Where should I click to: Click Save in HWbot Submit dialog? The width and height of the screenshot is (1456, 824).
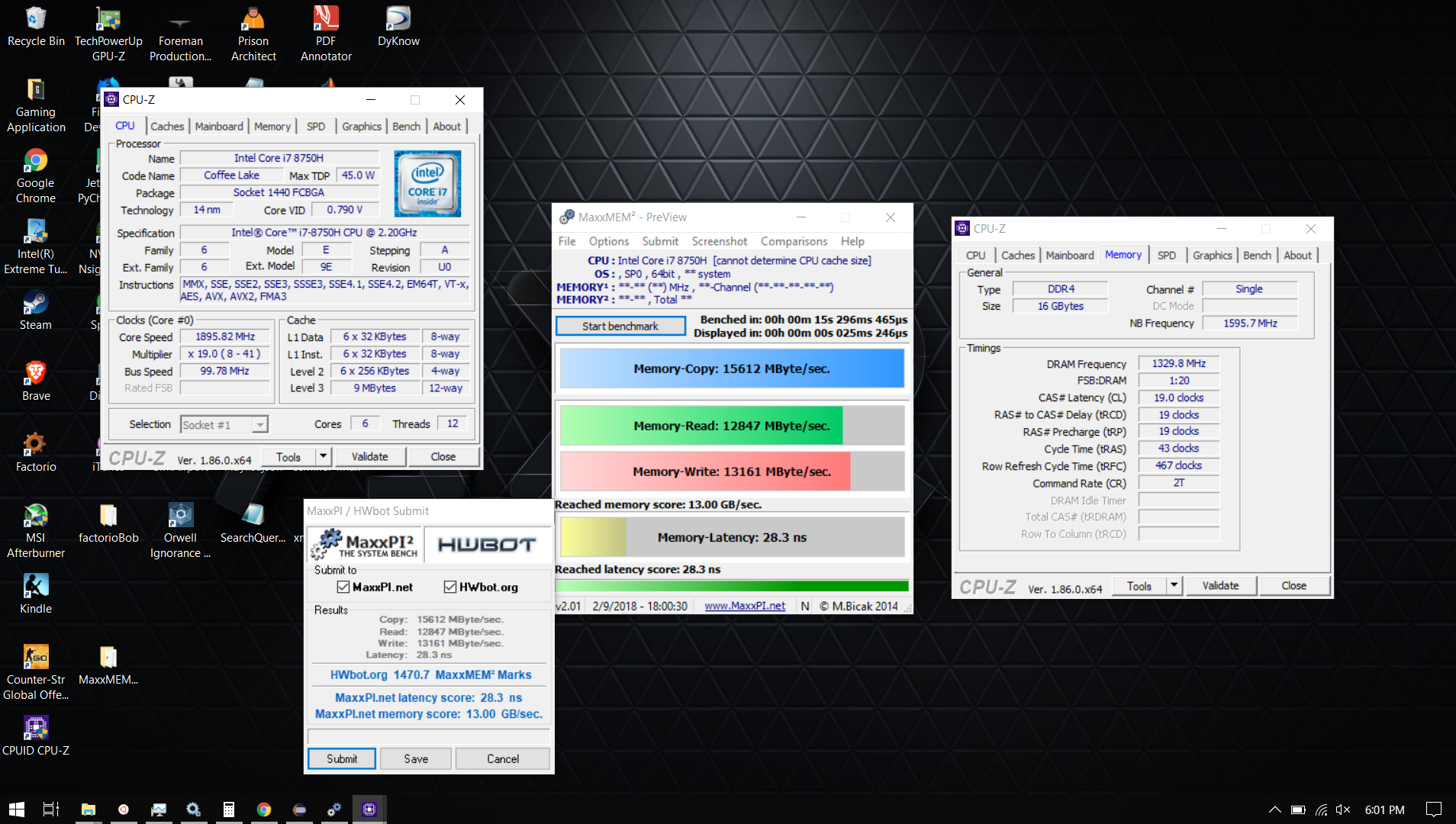(x=416, y=758)
